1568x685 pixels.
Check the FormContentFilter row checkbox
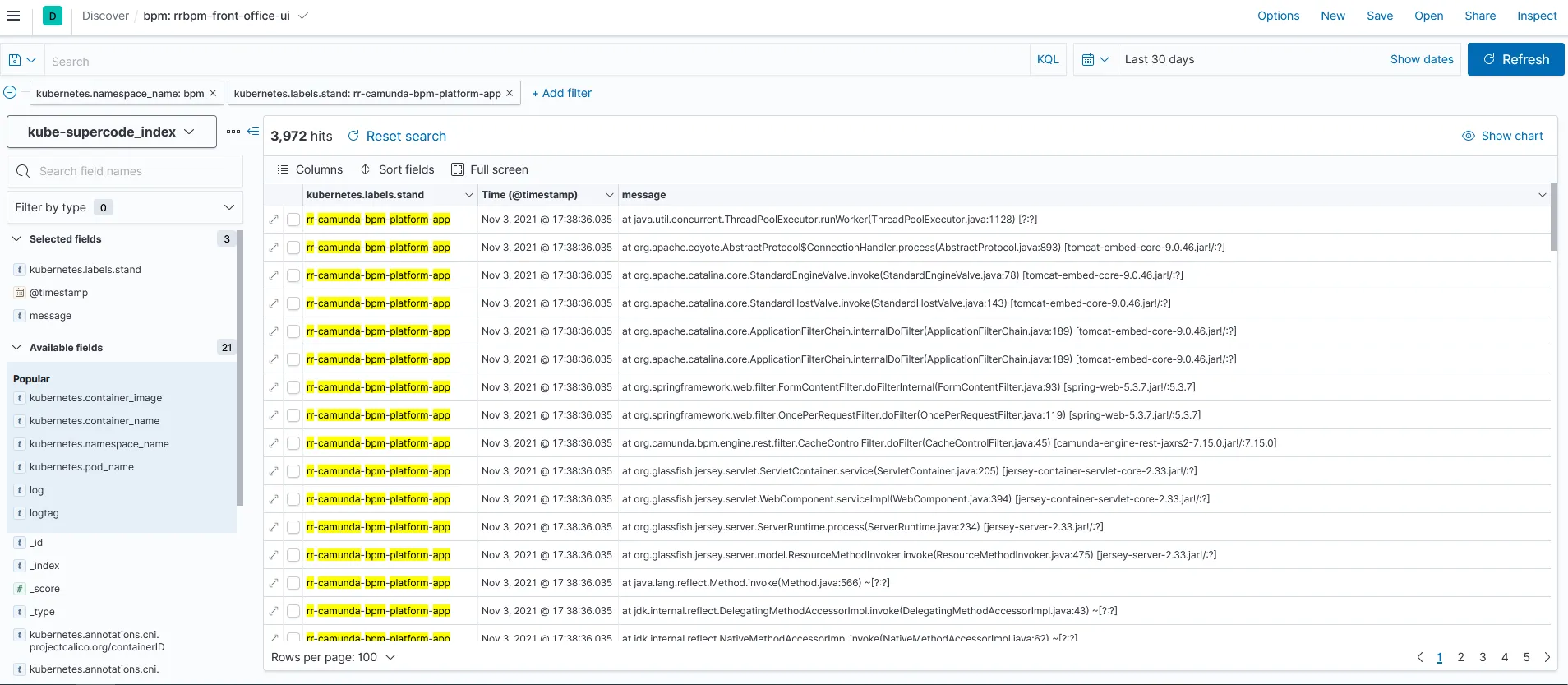[293, 387]
